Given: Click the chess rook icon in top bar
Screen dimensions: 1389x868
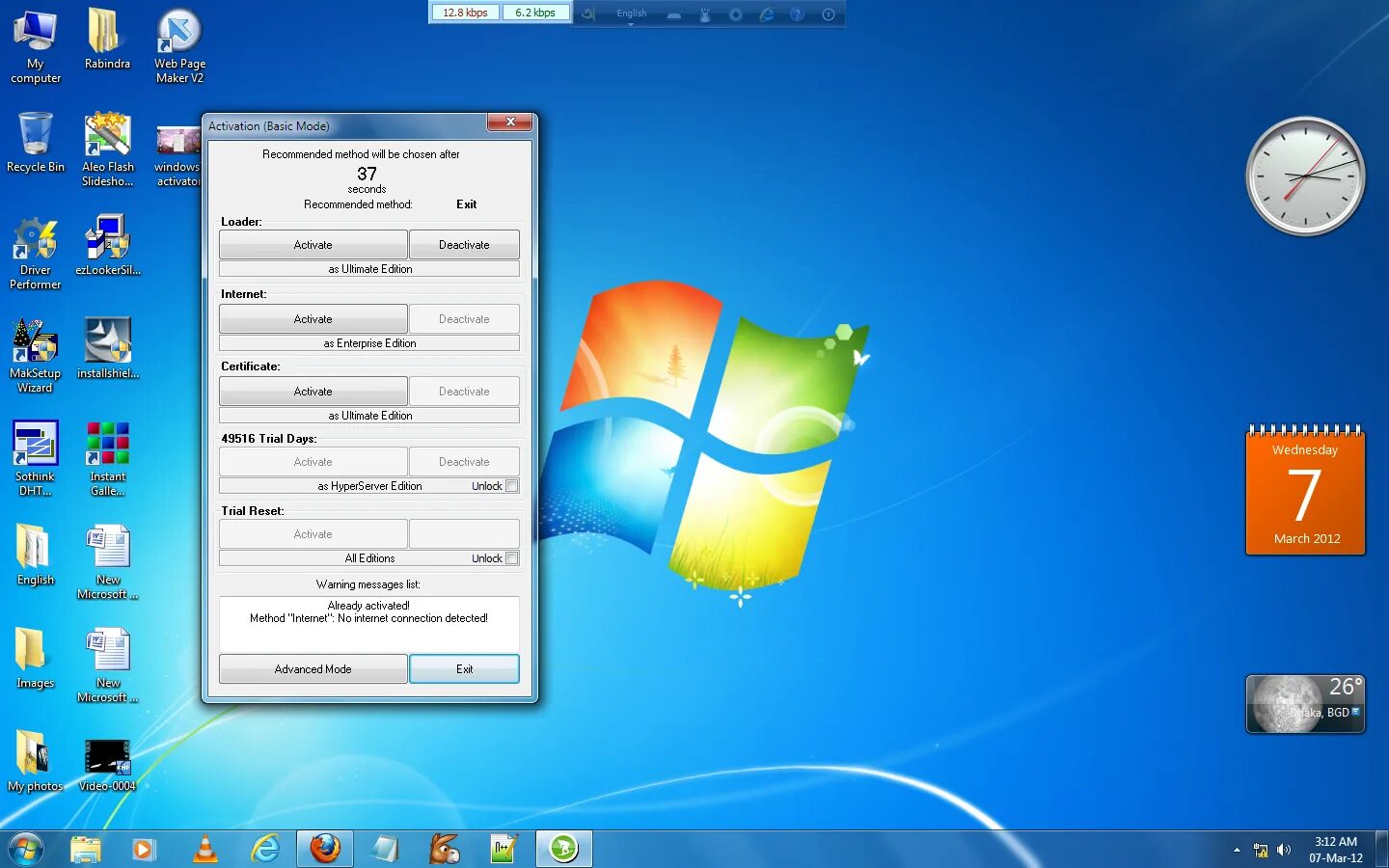Looking at the screenshot, I should [704, 14].
